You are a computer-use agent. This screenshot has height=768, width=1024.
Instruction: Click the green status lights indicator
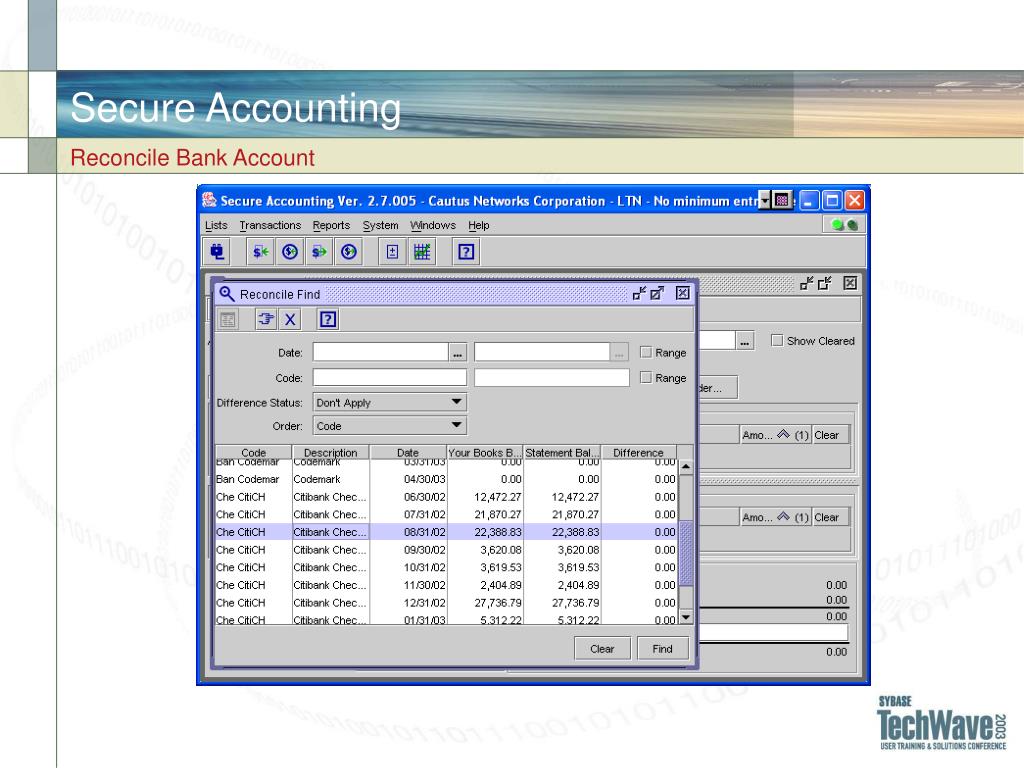[844, 225]
